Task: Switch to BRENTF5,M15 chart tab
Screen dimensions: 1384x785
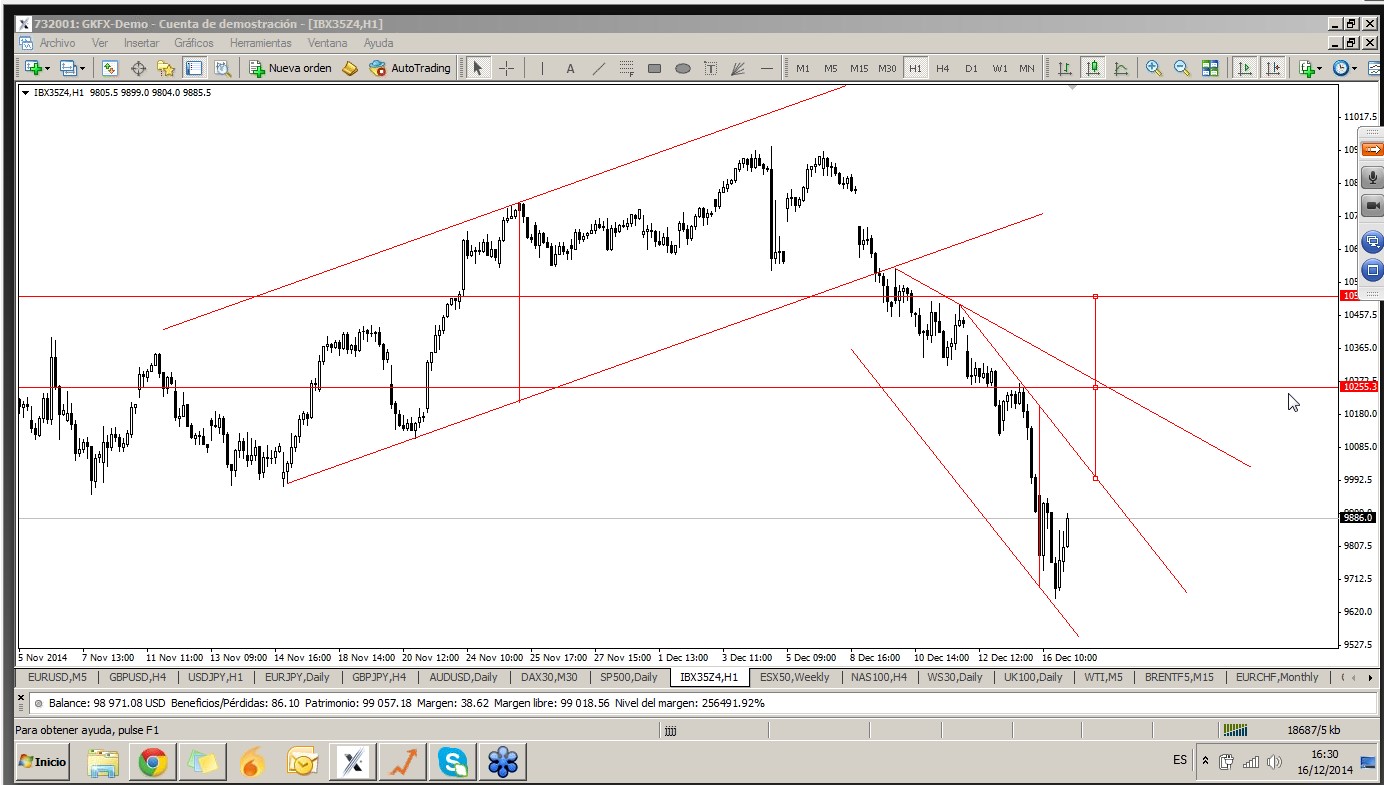Action: click(x=1179, y=677)
